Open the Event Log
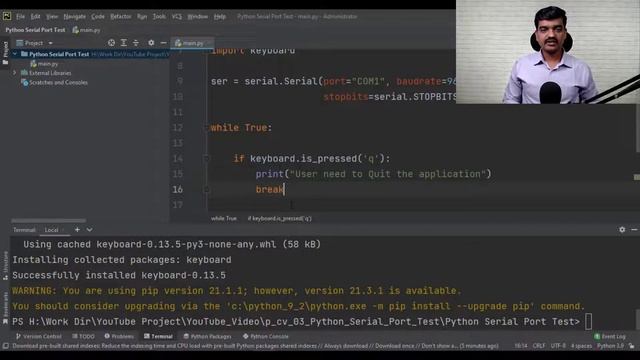This screenshot has width=640, height=360. (x=610, y=336)
